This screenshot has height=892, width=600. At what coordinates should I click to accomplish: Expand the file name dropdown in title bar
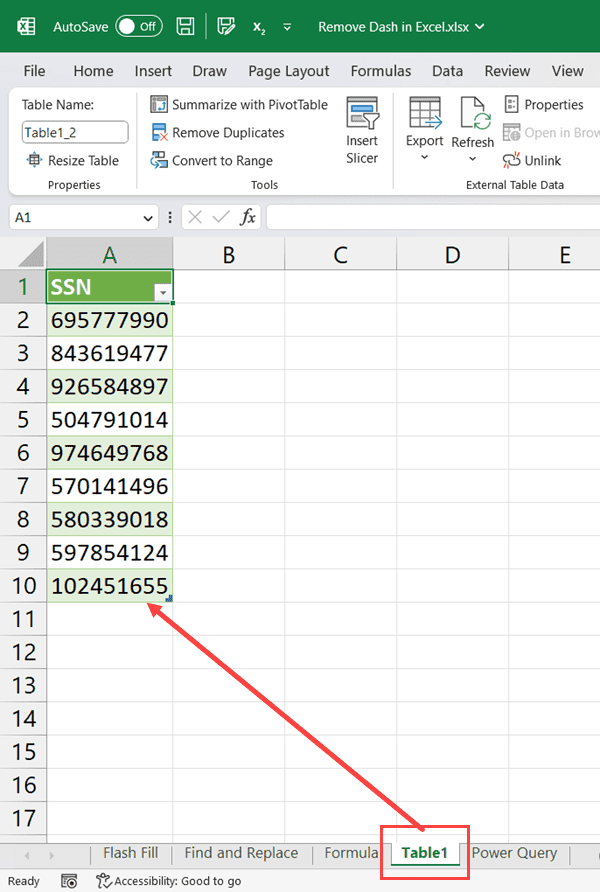(x=481, y=27)
